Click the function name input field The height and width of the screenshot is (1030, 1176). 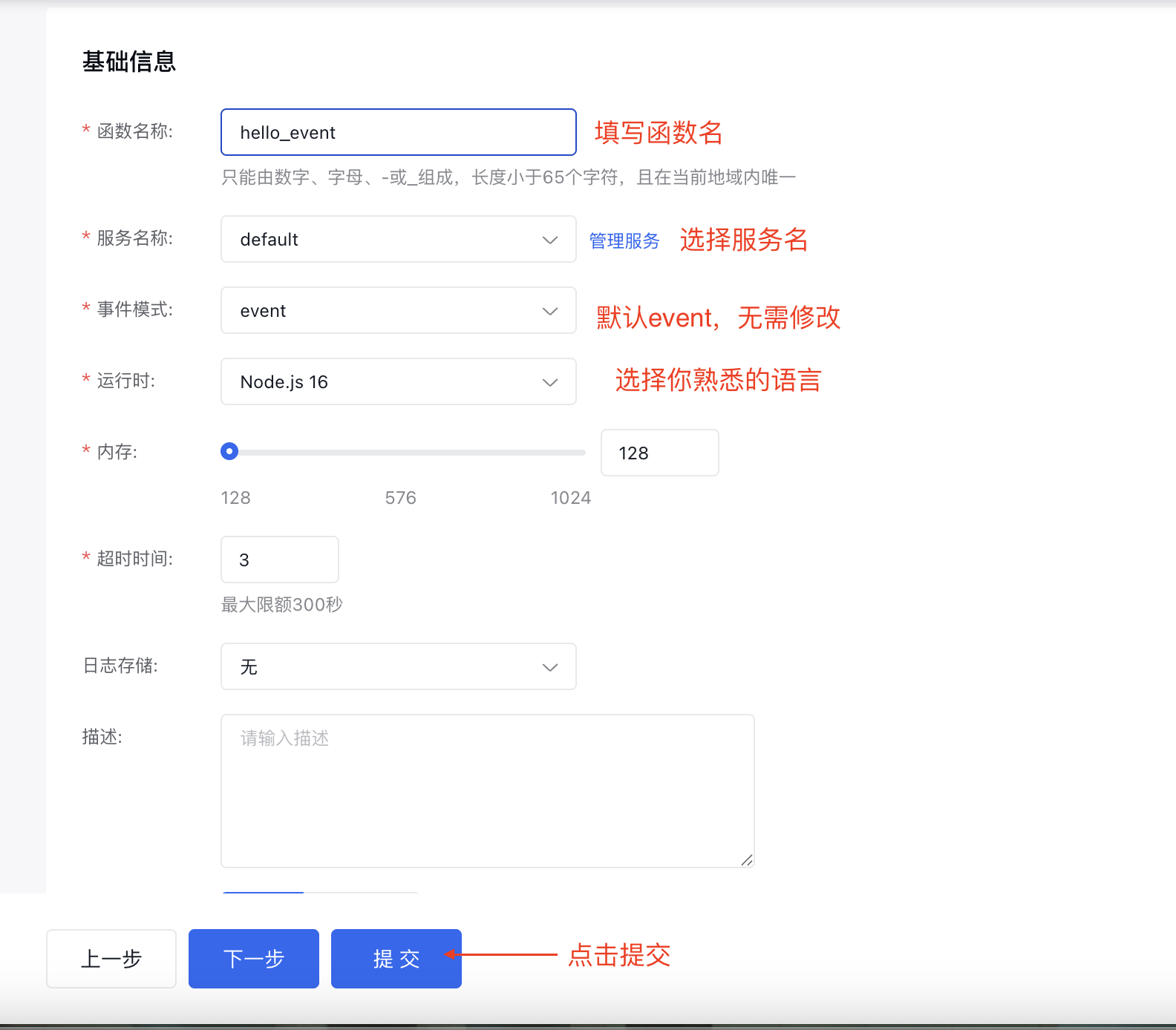point(399,132)
